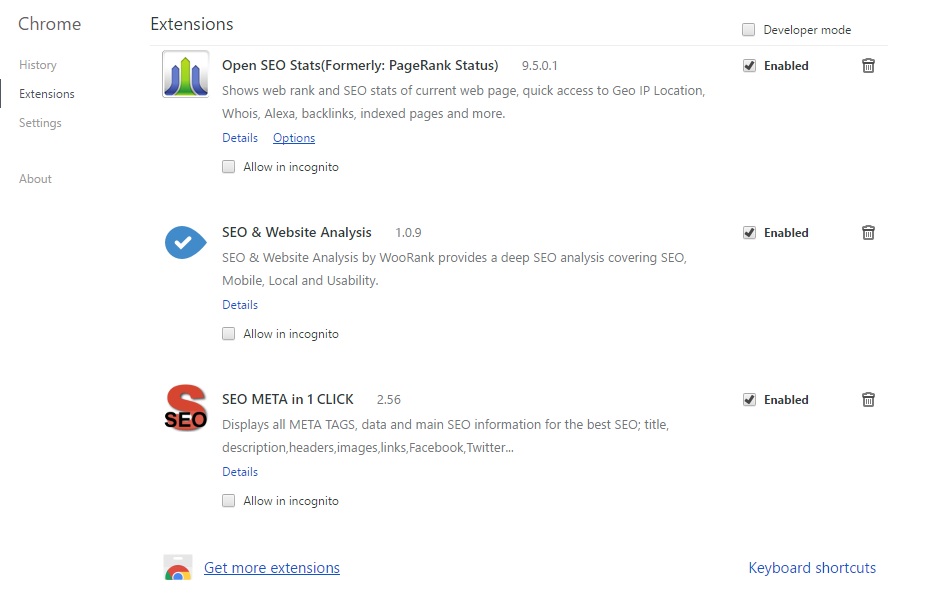Image resolution: width=935 pixels, height=615 pixels.
Task: Click the Chrome Web Store icon
Action: (178, 568)
